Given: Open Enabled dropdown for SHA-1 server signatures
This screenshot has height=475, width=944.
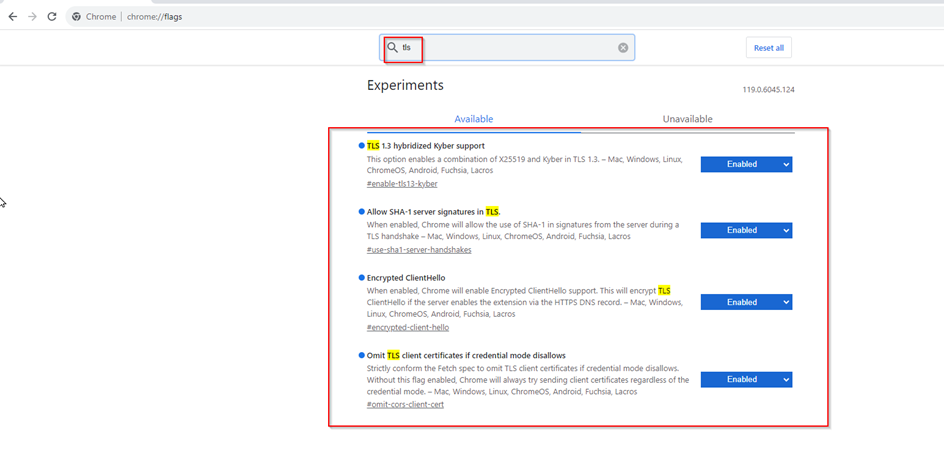Looking at the screenshot, I should pos(747,230).
